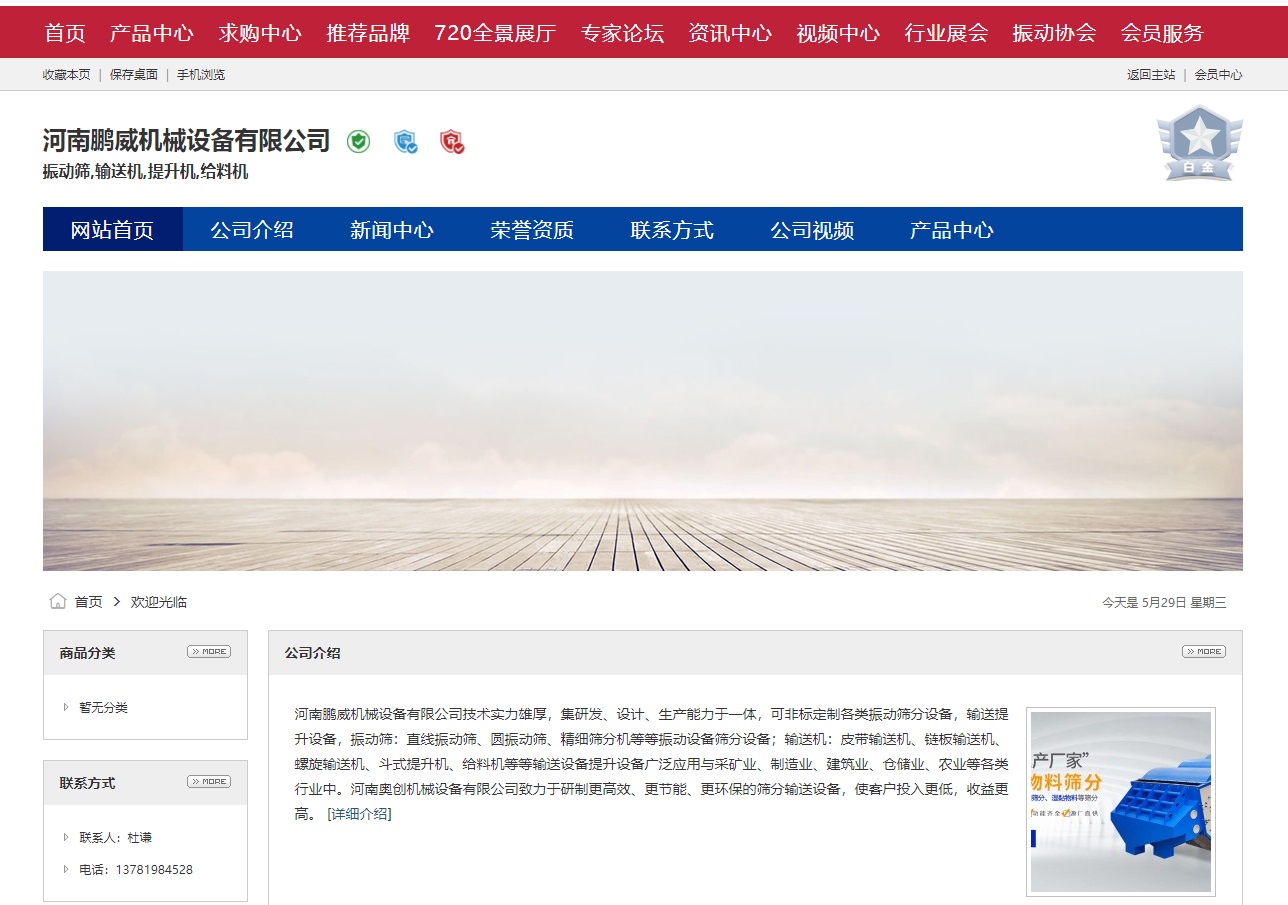This screenshot has width=1288, height=905.
Task: Open 720全景展厅 in top menu
Action: tap(495, 33)
